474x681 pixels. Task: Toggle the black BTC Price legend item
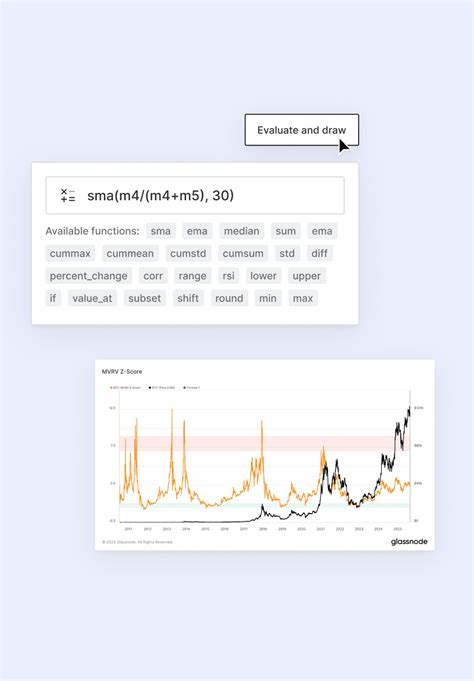[x=162, y=387]
